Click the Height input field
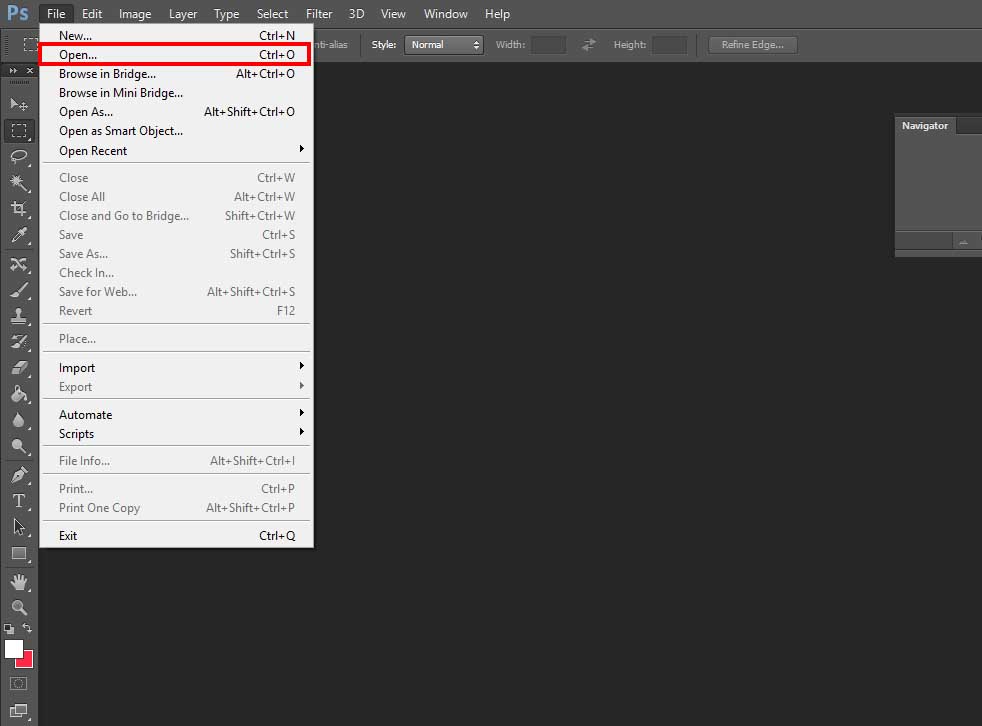 [x=669, y=44]
